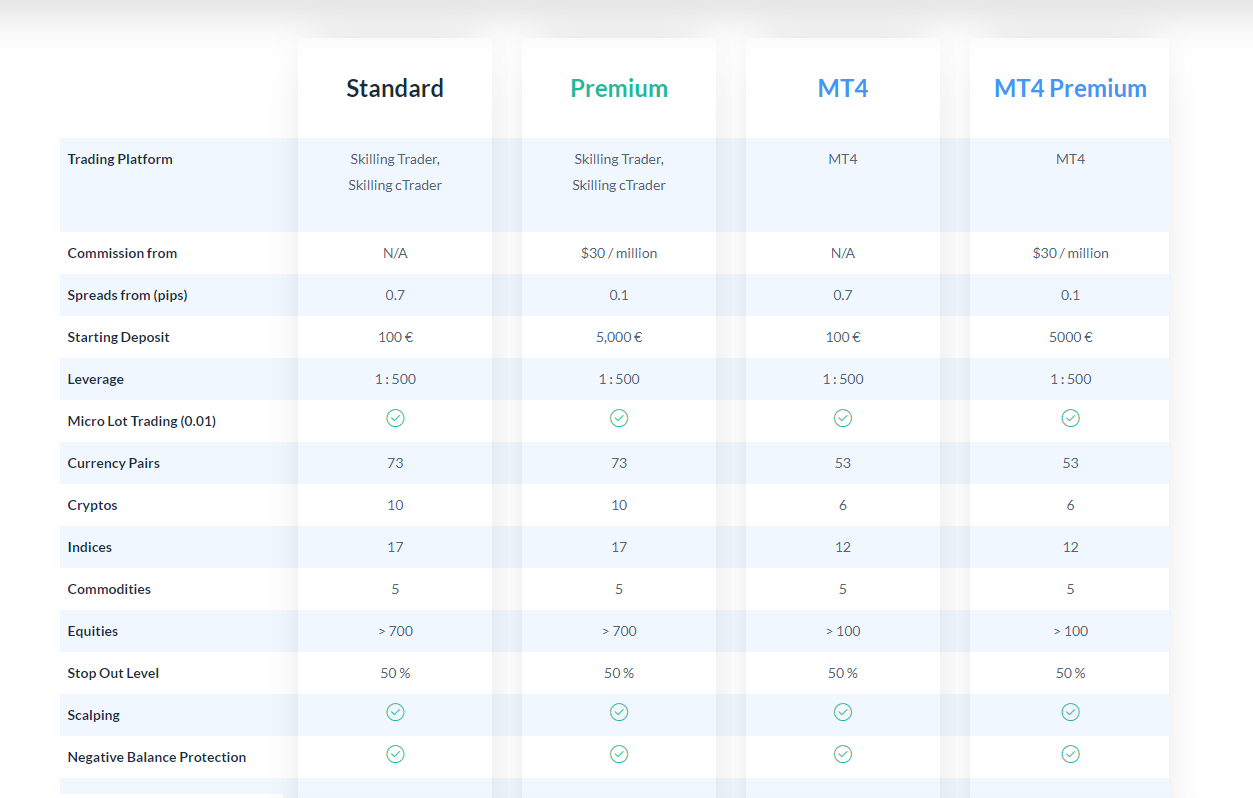This screenshot has width=1253, height=798.
Task: Click the Commission from row label
Action: [x=122, y=253]
